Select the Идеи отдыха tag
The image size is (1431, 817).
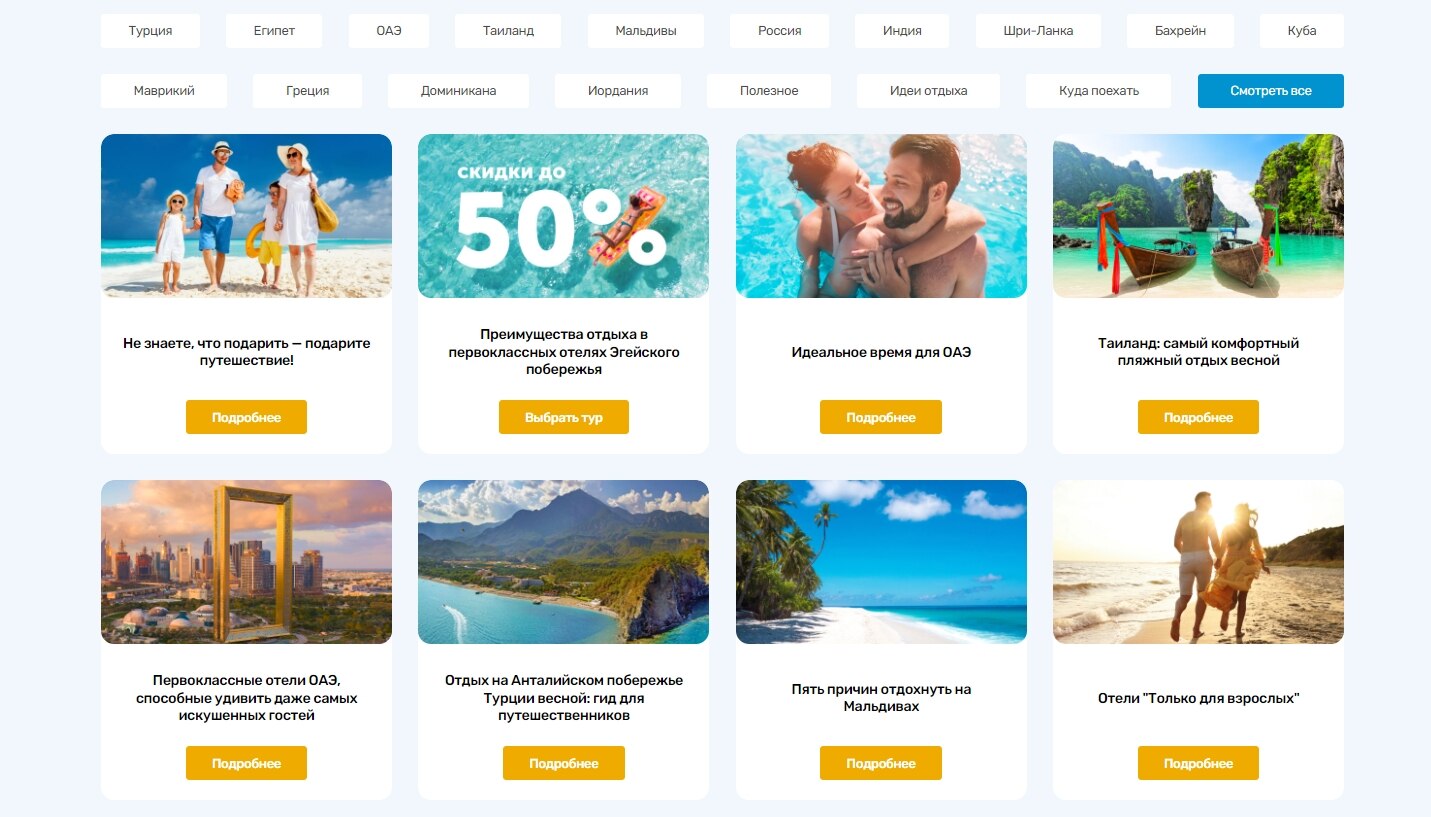coord(928,91)
